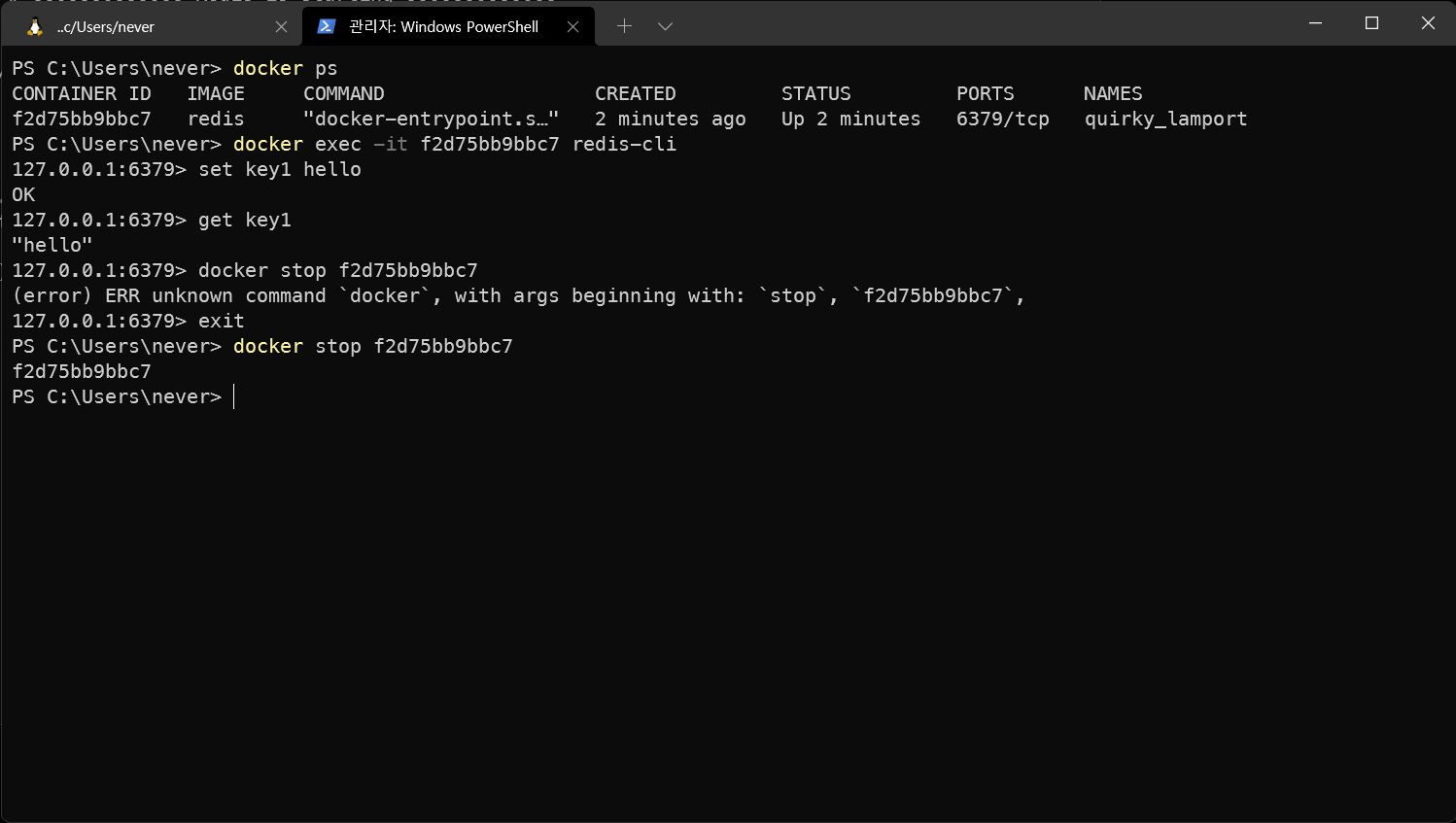Close the Windows PowerShell tab
The image size is (1456, 823).
point(572,27)
